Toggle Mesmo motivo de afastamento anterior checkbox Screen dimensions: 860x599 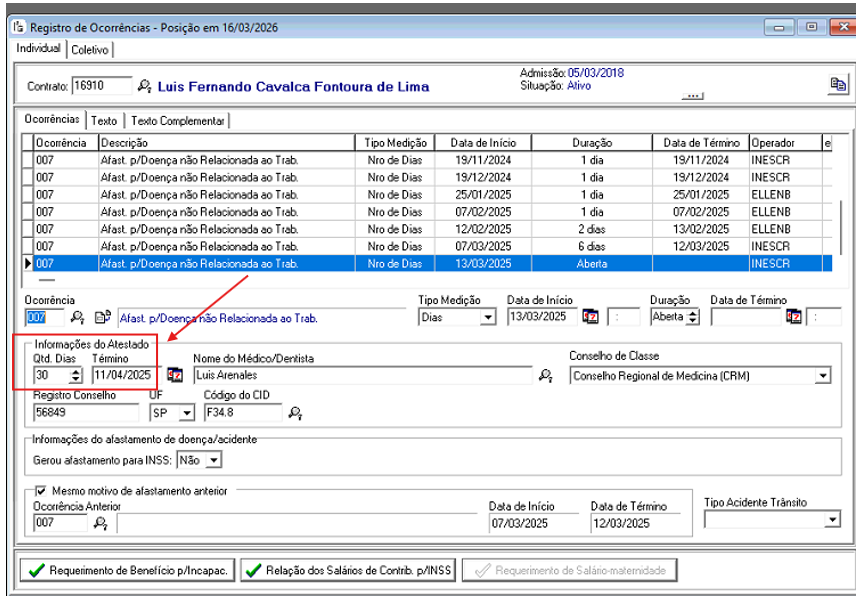point(40,491)
